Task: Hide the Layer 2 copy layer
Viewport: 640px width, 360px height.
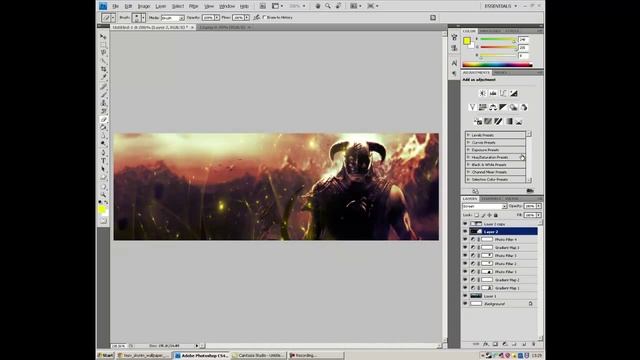Action: [465, 224]
